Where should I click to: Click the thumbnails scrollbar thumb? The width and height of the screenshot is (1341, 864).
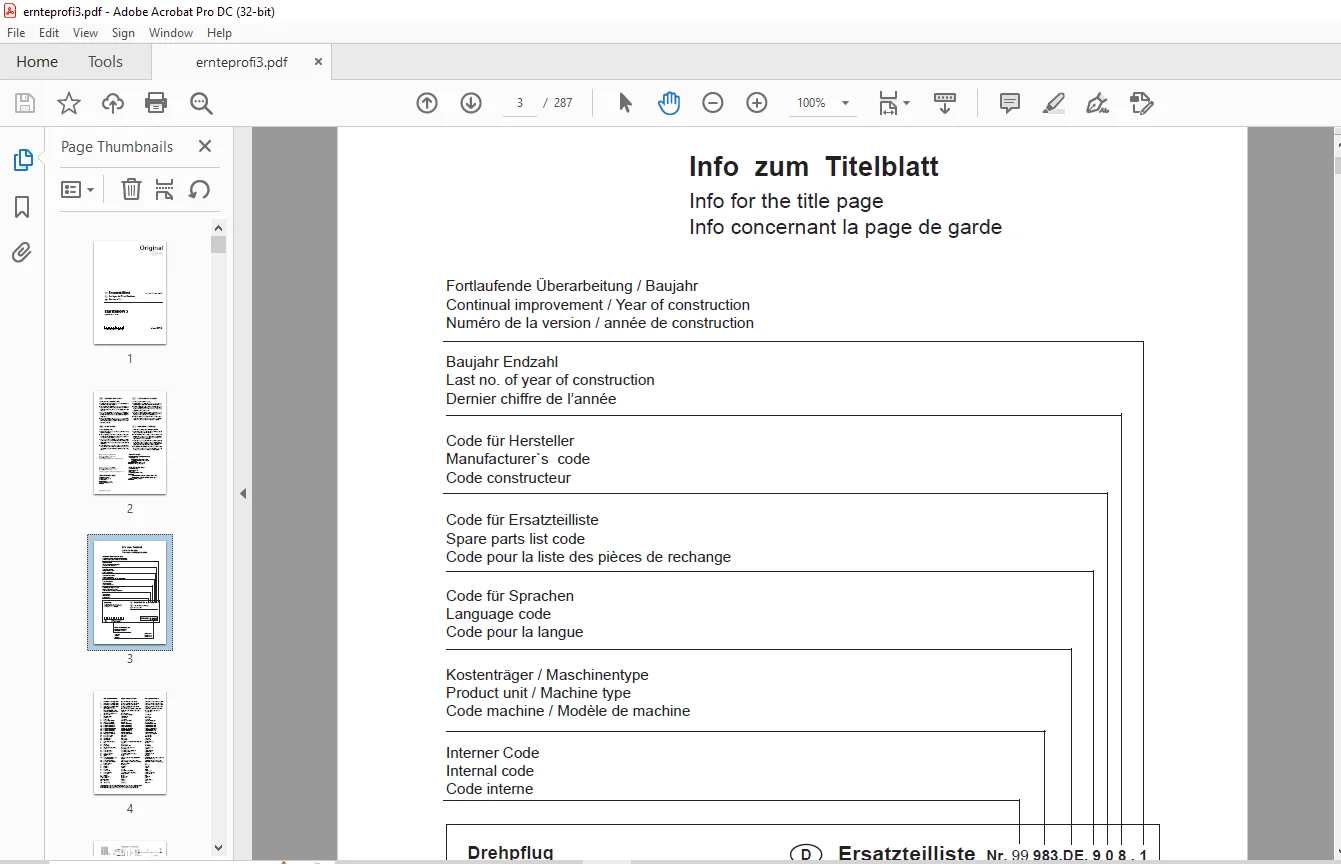[x=218, y=245]
